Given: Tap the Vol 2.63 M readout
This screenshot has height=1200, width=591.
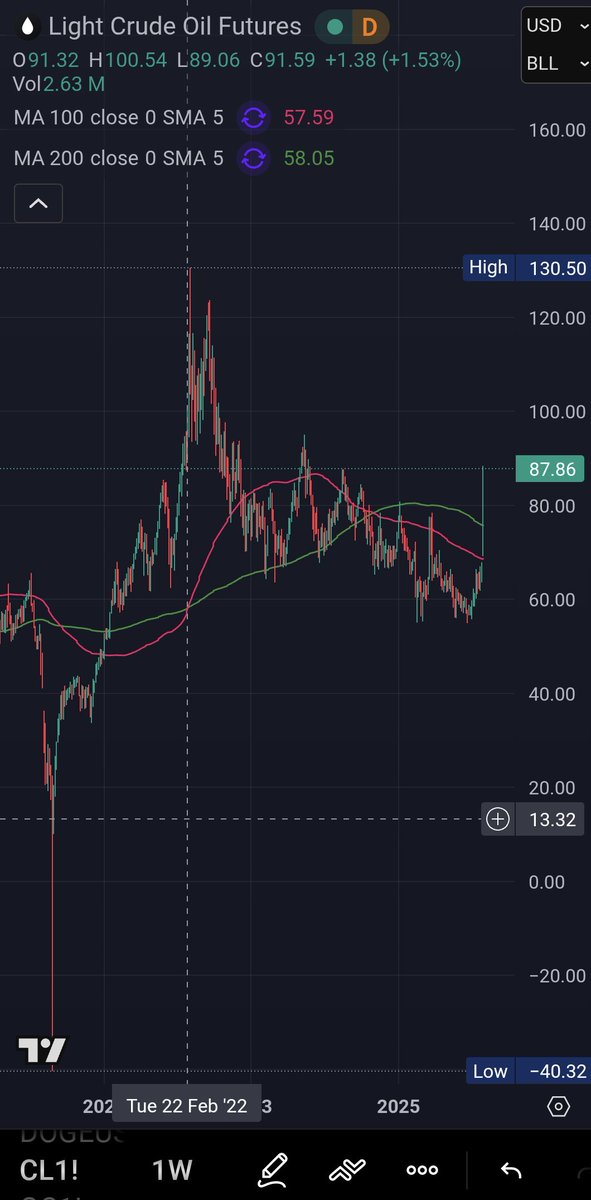Looking at the screenshot, I should 60,83.
